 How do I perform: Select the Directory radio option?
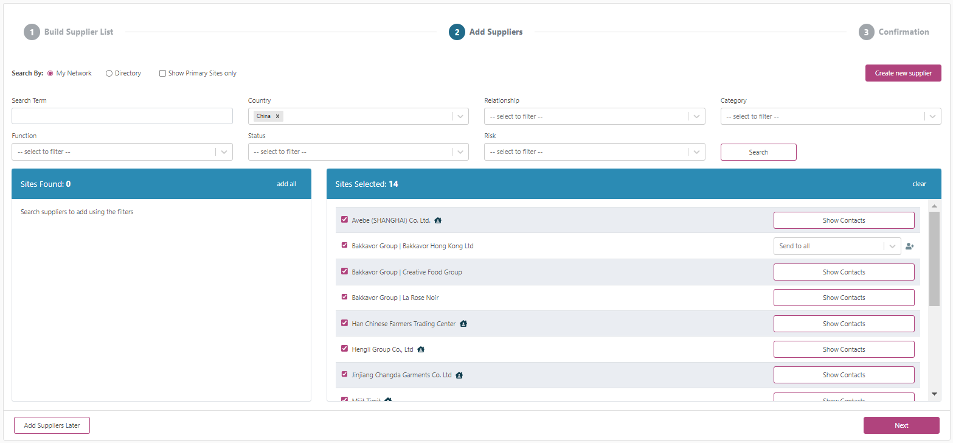coord(109,73)
